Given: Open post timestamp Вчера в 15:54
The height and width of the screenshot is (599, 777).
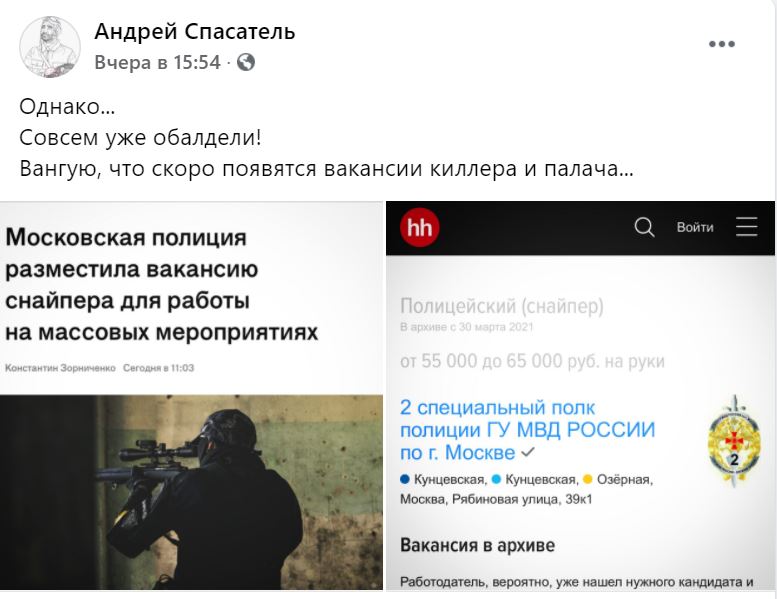Looking at the screenshot, I should (158, 62).
